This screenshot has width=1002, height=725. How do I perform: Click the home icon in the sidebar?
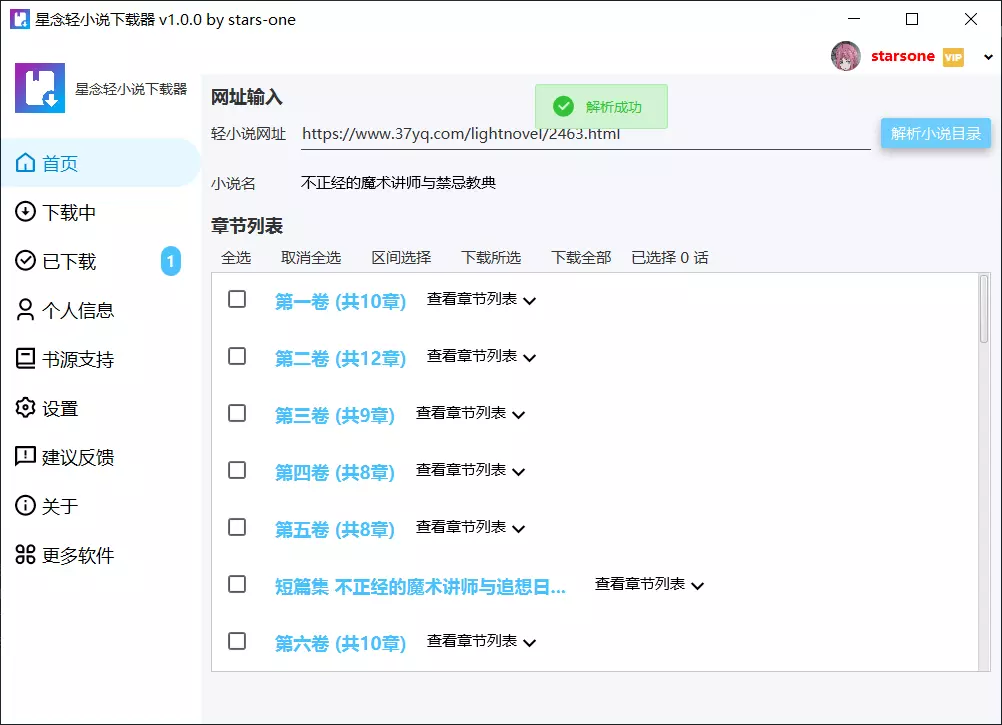point(25,163)
